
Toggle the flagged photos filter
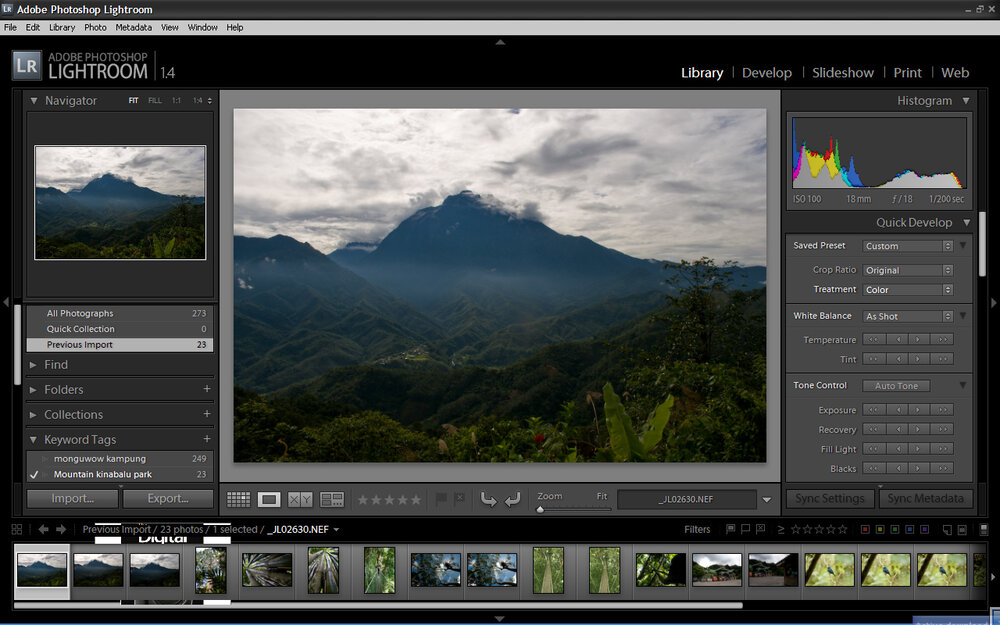coord(730,529)
